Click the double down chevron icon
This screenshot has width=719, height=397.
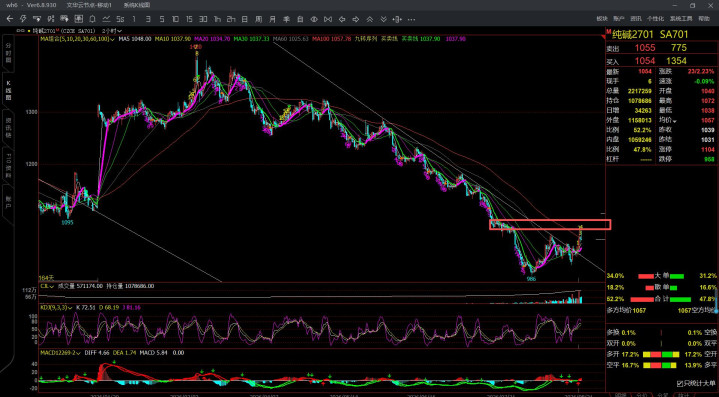click(x=383, y=19)
